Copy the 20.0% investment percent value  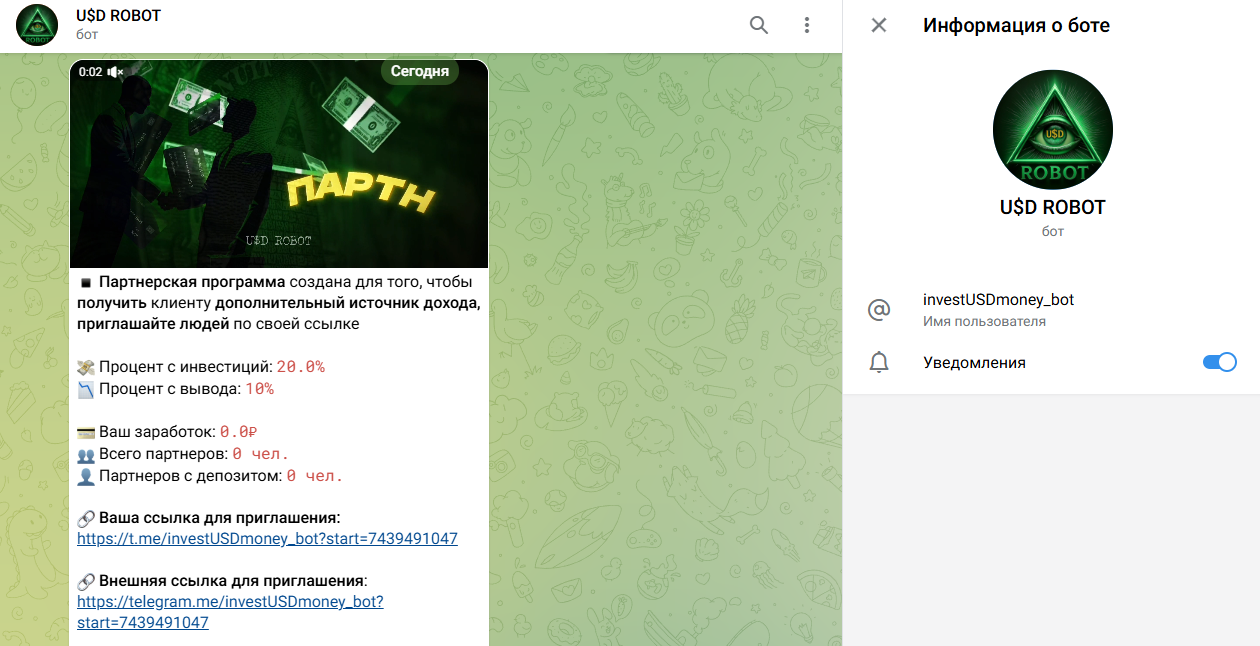tap(300, 367)
